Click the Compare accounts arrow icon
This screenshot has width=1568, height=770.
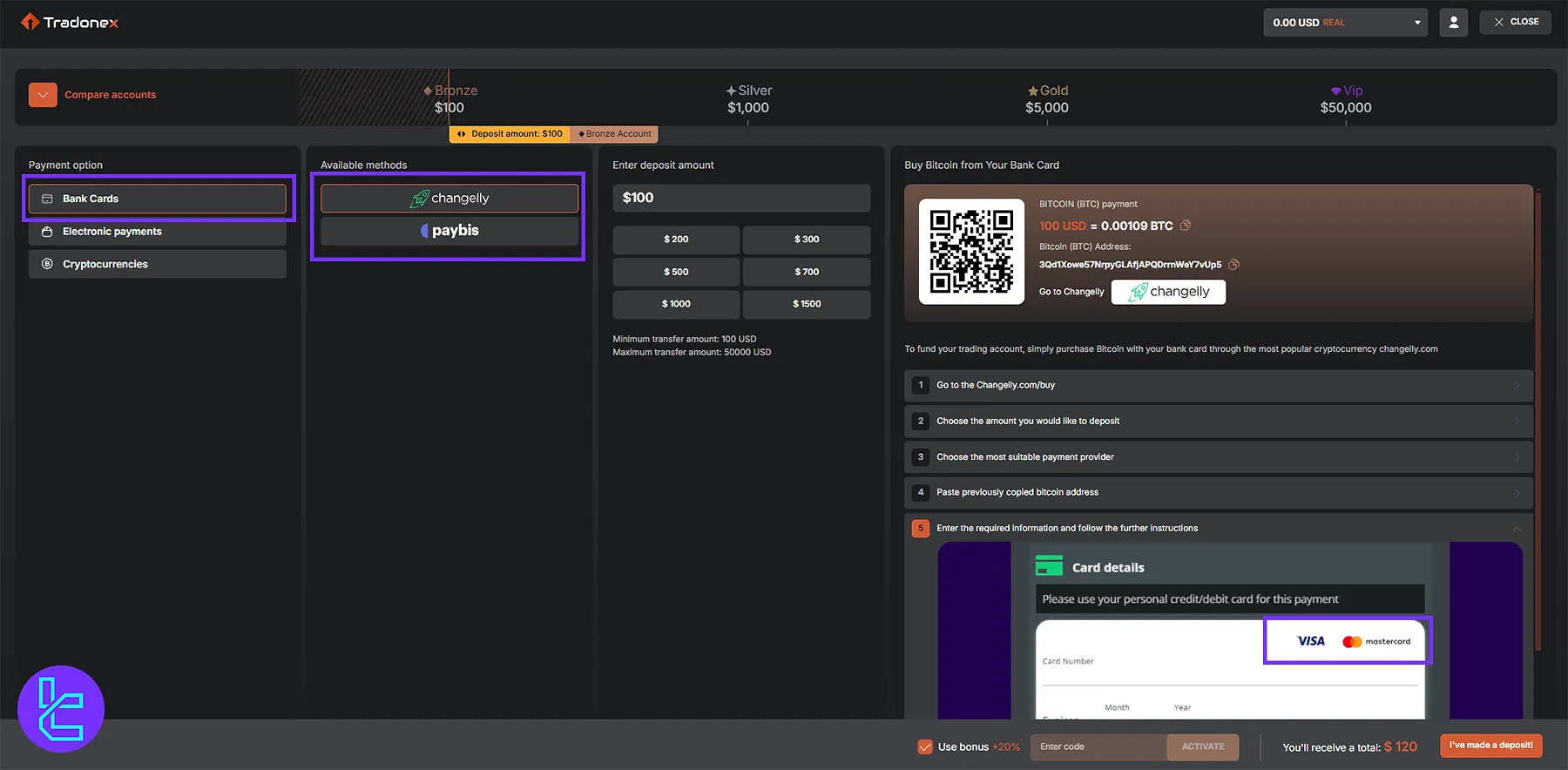pos(43,95)
